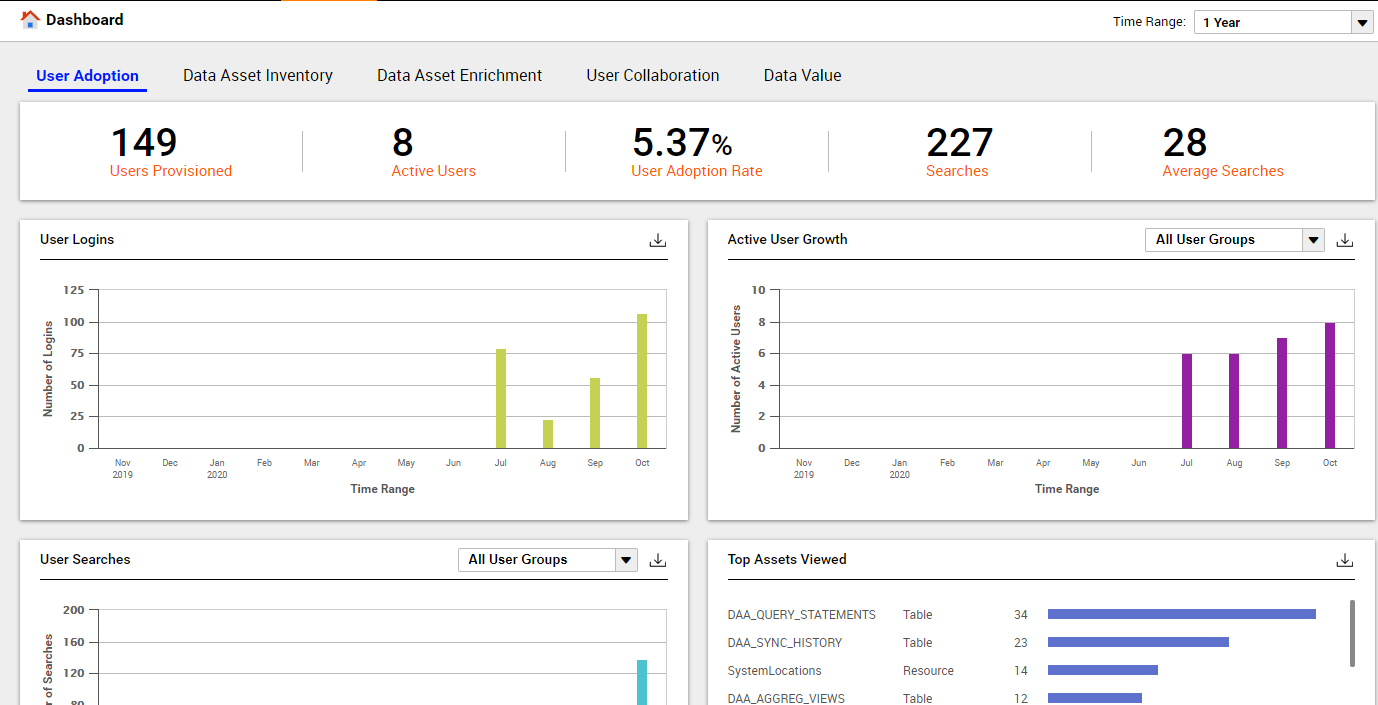Click the 8 Active Users metric

[x=433, y=152]
